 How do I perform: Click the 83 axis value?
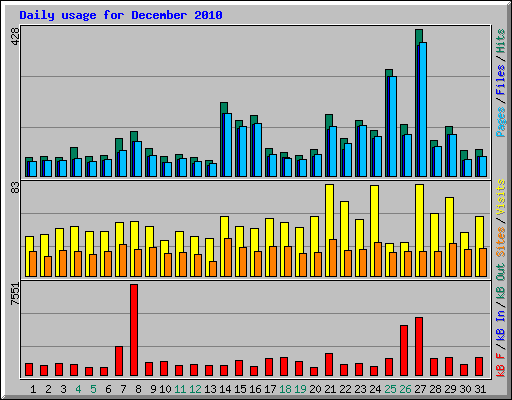click(16, 188)
